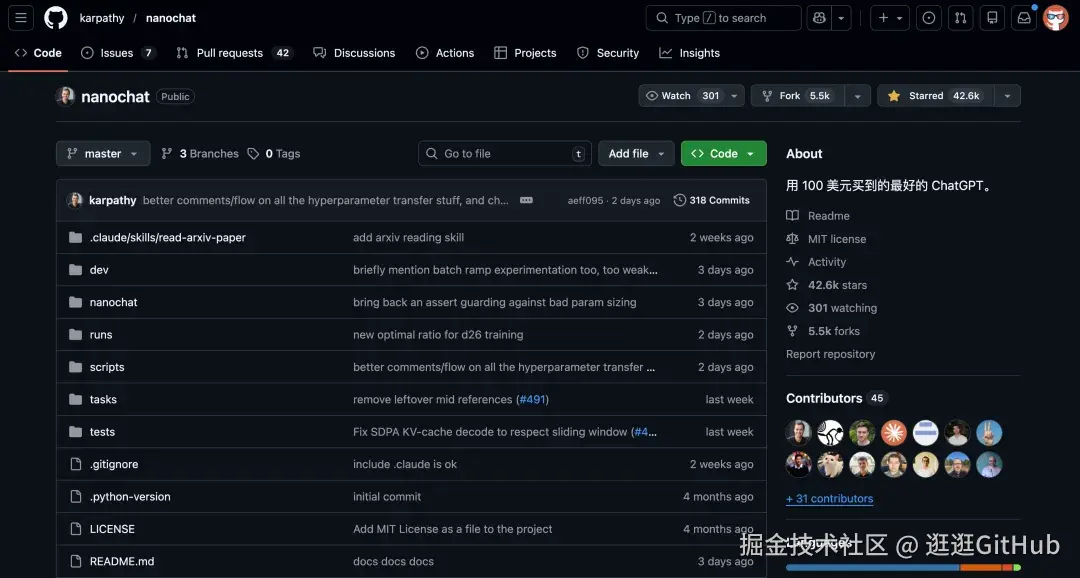This screenshot has width=1080, height=578.
Task: Open the Projects tab
Action: tap(526, 53)
